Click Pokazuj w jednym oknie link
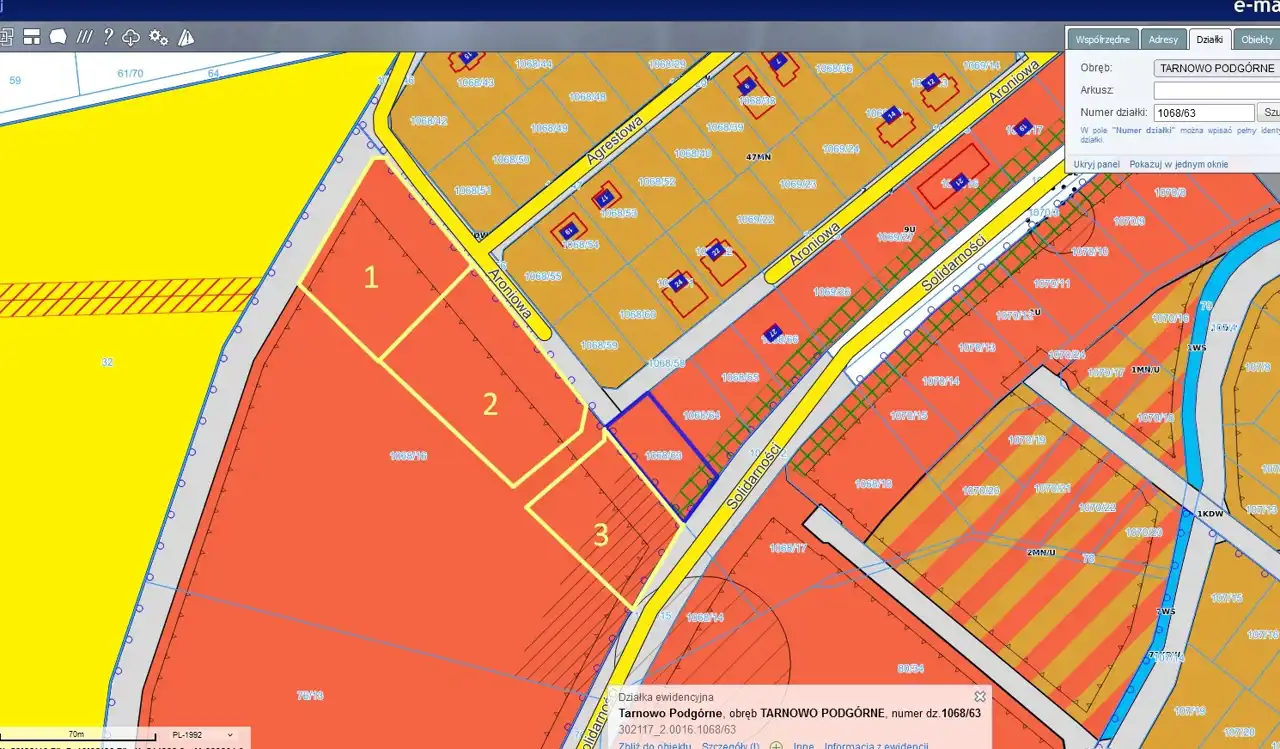Viewport: 1280px width, 749px height. tap(1178, 164)
